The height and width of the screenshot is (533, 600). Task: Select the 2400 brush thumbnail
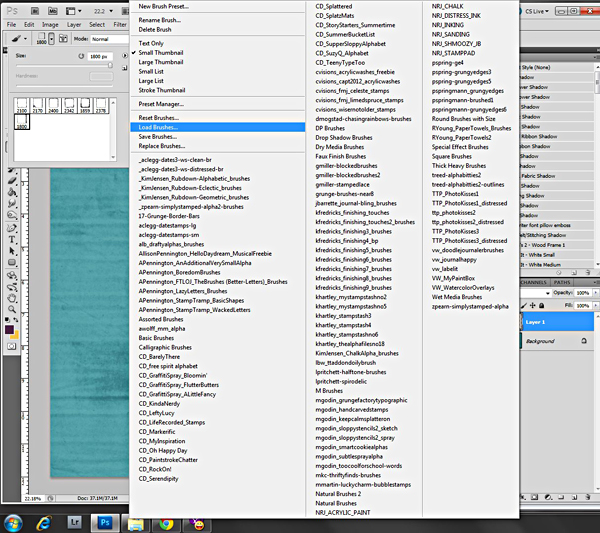pos(53,106)
